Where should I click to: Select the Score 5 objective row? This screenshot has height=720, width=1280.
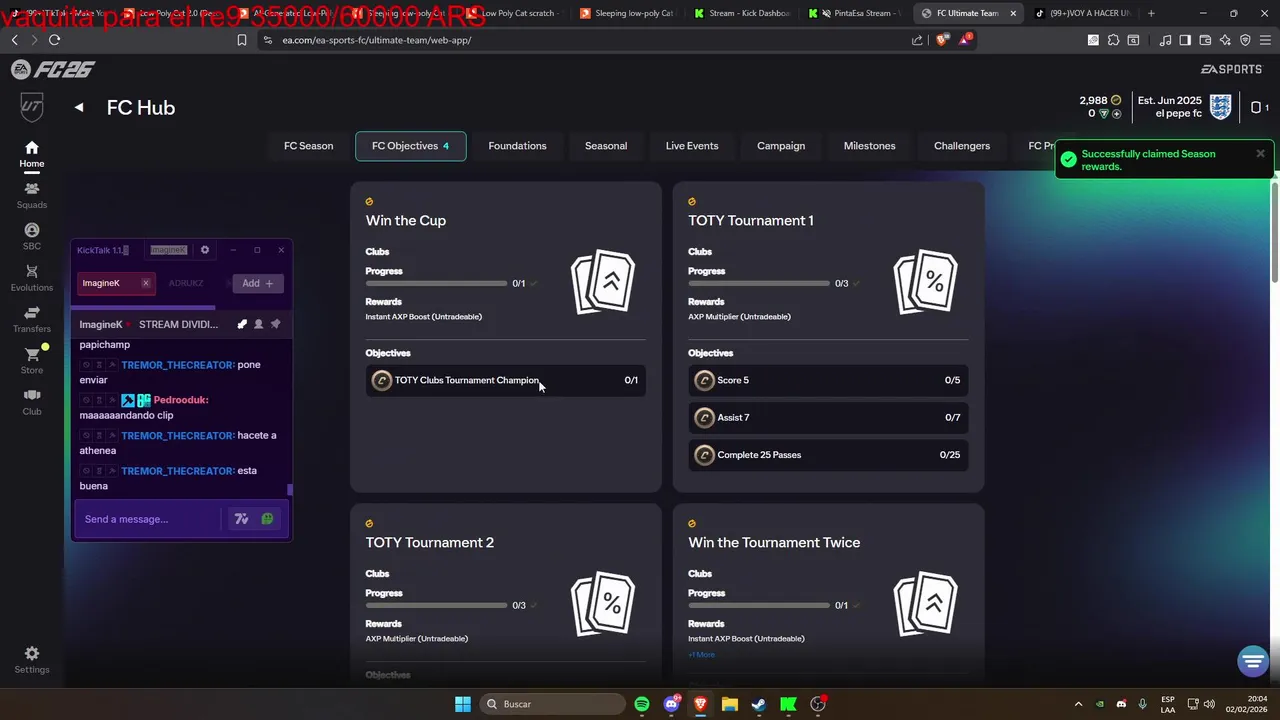click(828, 380)
